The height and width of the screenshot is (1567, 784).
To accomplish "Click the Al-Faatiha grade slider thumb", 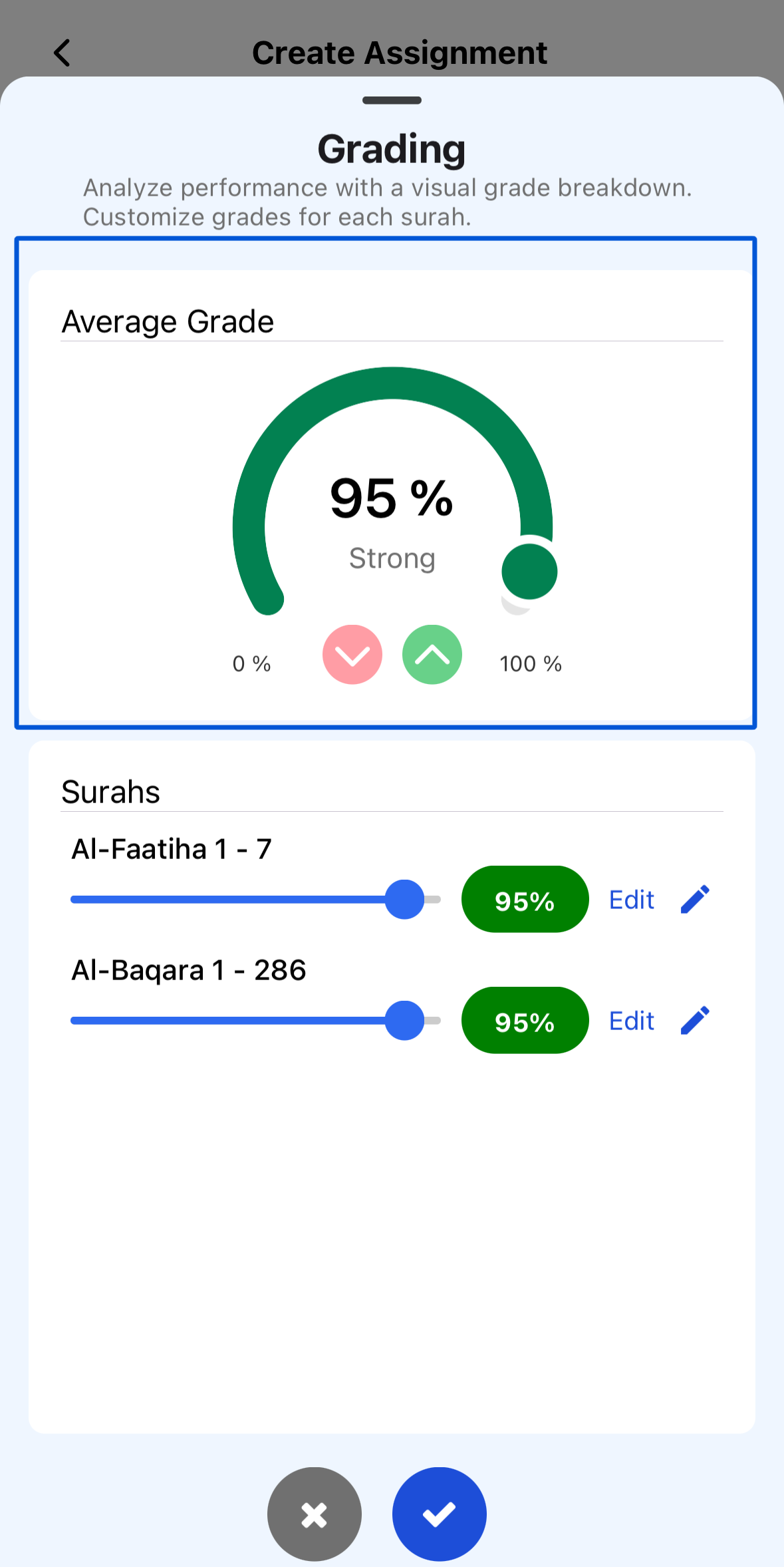I will [x=404, y=900].
